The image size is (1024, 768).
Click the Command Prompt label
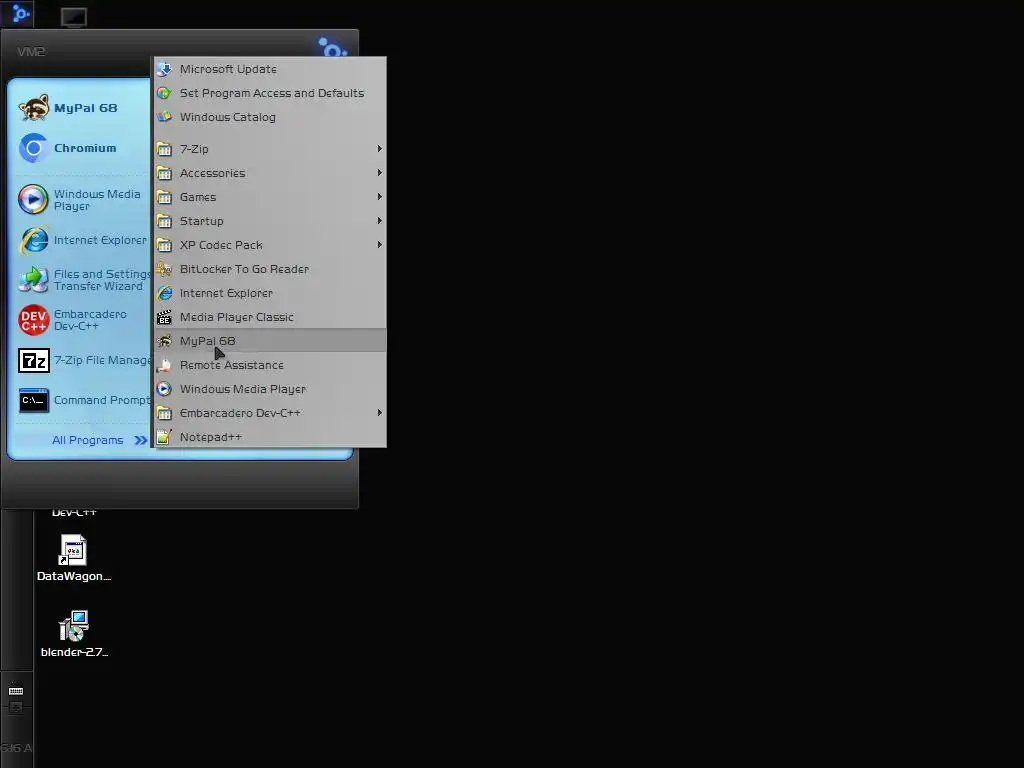point(102,400)
